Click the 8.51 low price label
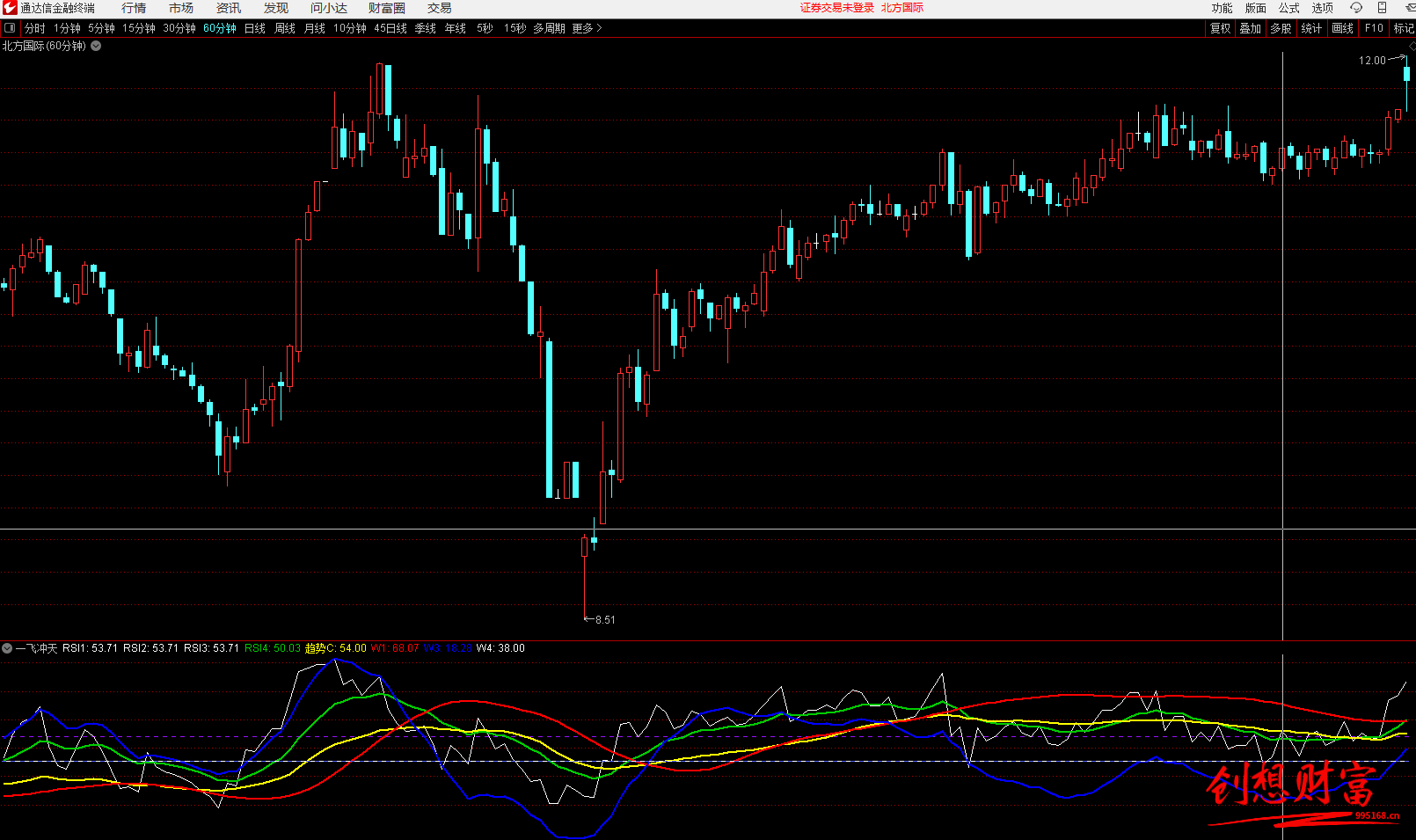Viewport: 1416px width, 840px height. [605, 620]
